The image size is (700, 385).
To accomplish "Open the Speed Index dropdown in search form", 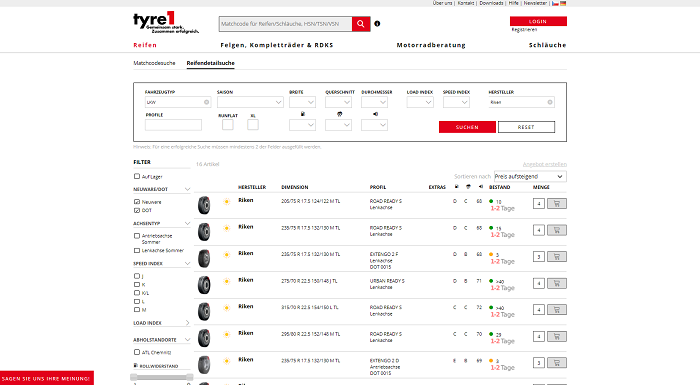I will 456,102.
